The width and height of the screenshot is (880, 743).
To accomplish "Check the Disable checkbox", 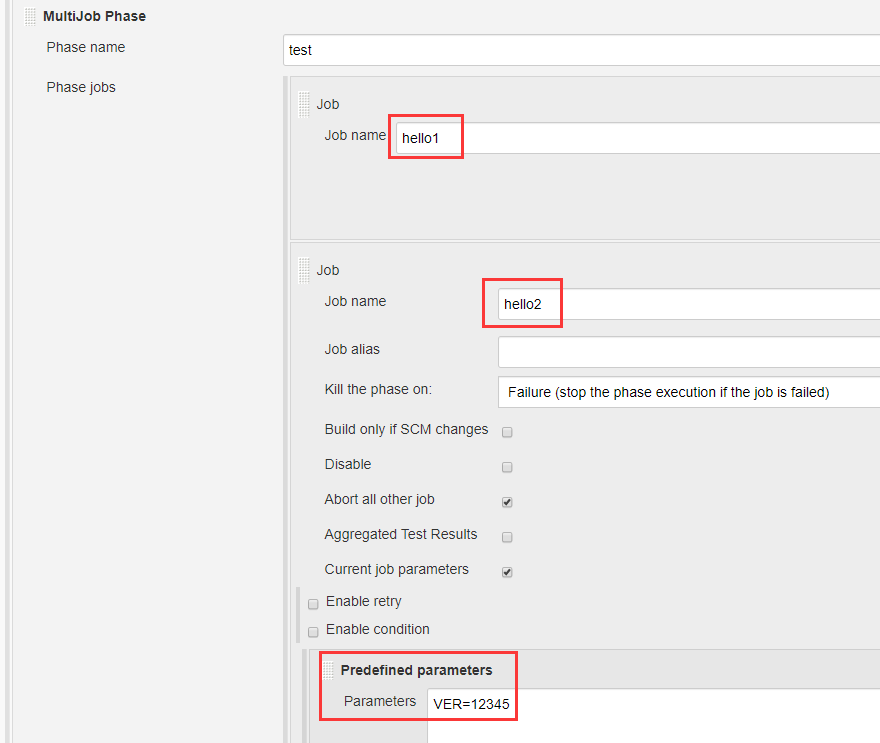I will tap(507, 467).
